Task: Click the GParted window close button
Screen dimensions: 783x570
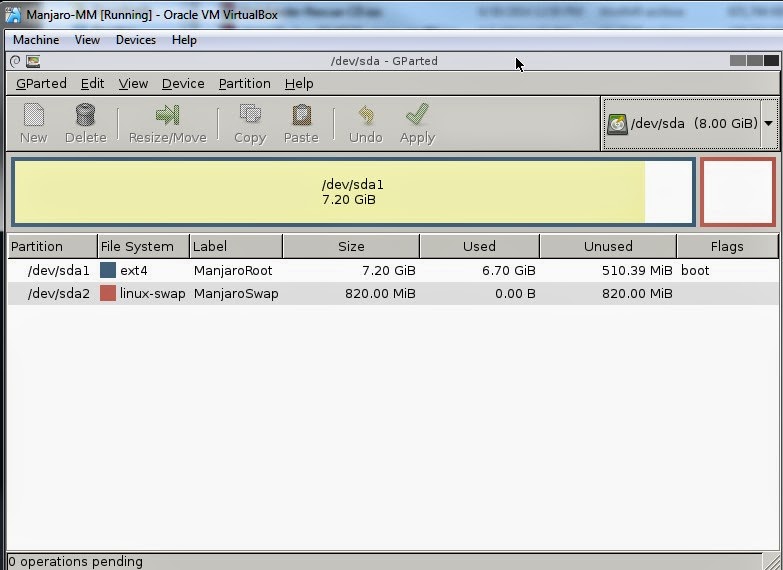Action: [x=771, y=61]
